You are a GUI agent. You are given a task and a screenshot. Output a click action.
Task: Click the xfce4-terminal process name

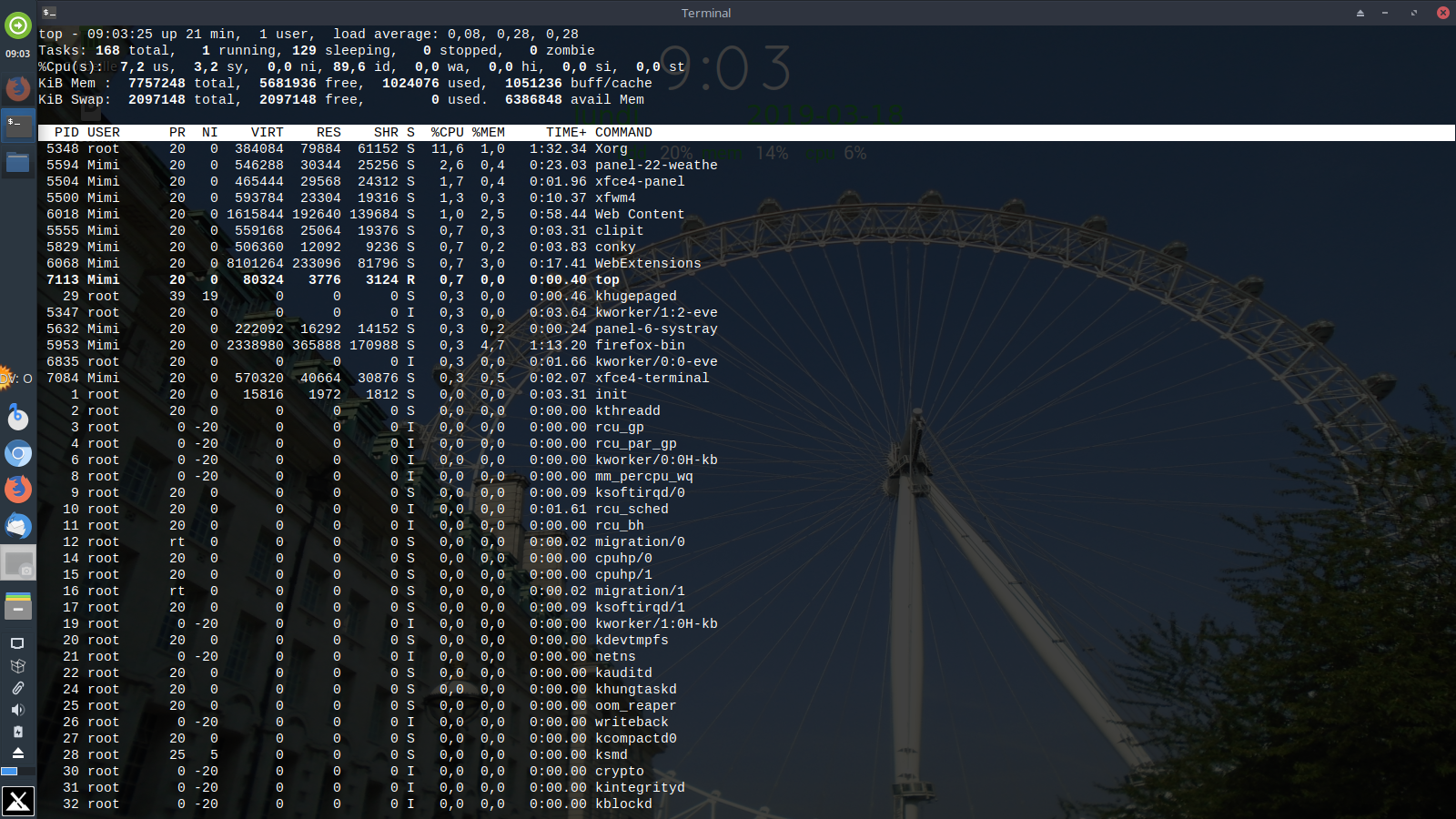point(652,379)
